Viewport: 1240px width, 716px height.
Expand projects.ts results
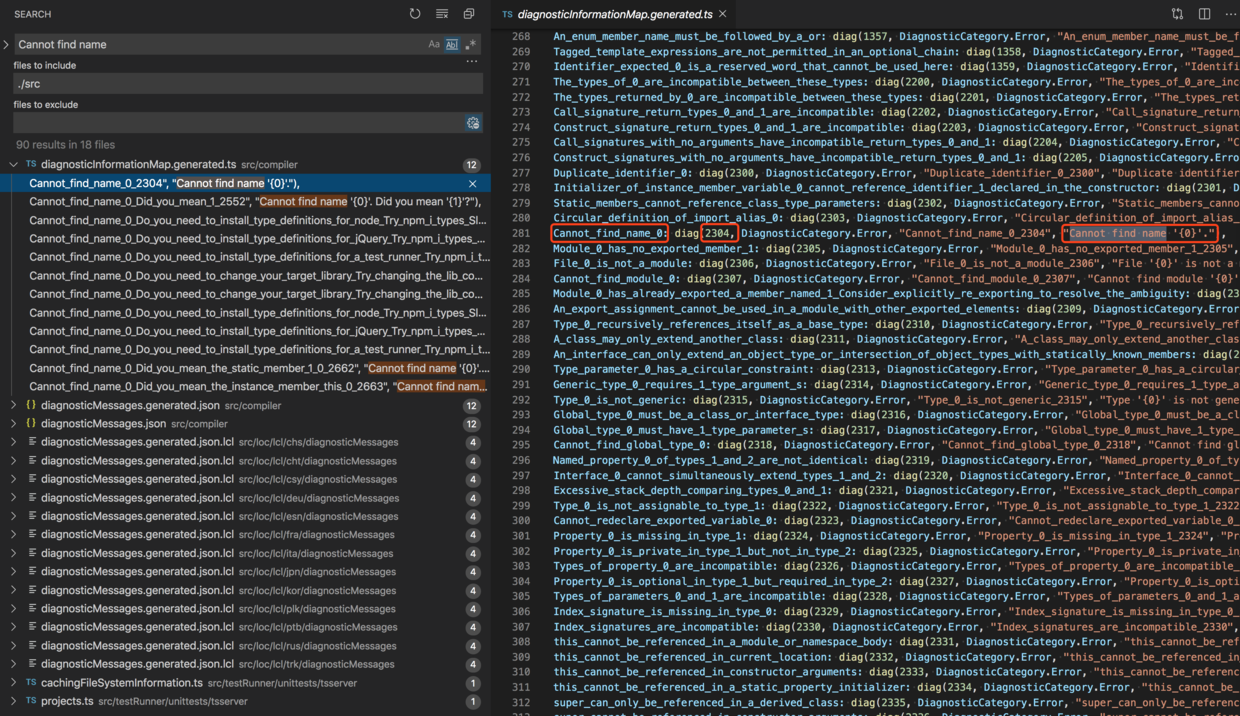tap(13, 701)
